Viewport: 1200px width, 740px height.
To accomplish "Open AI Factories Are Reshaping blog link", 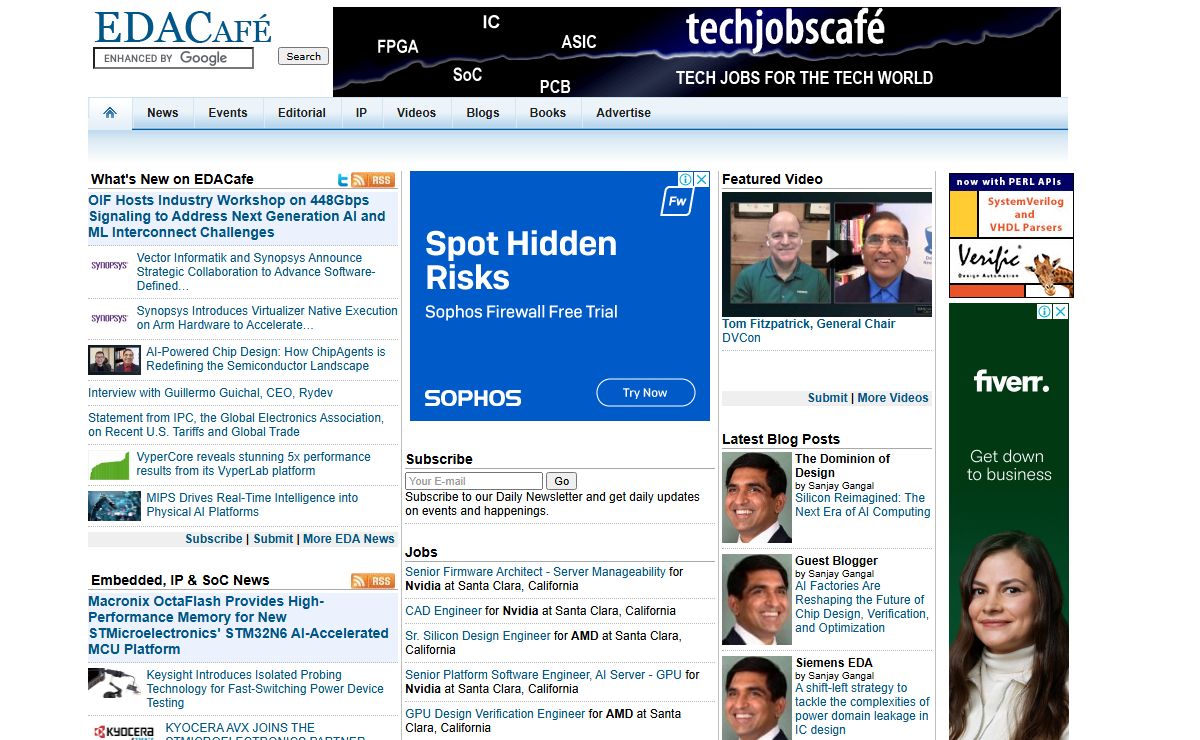I will pos(862,607).
